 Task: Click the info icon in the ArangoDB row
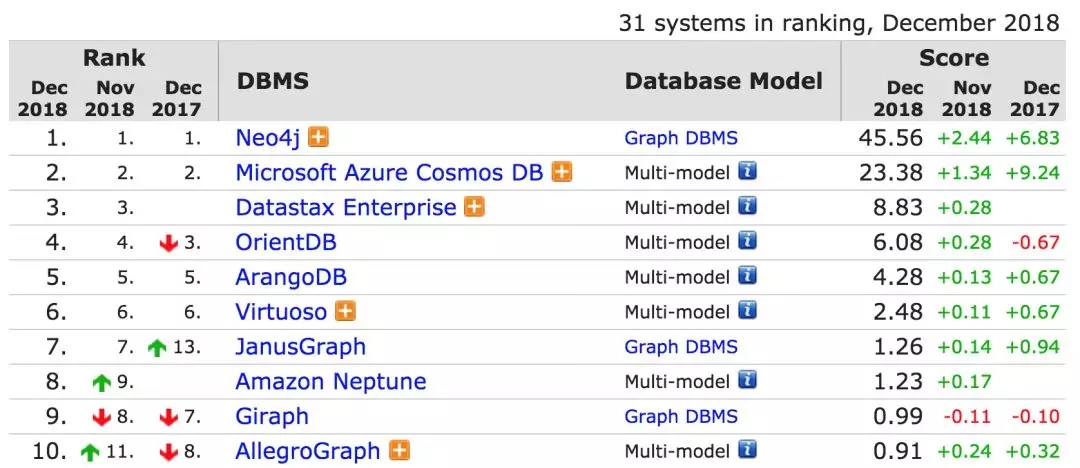pyautogui.click(x=747, y=276)
